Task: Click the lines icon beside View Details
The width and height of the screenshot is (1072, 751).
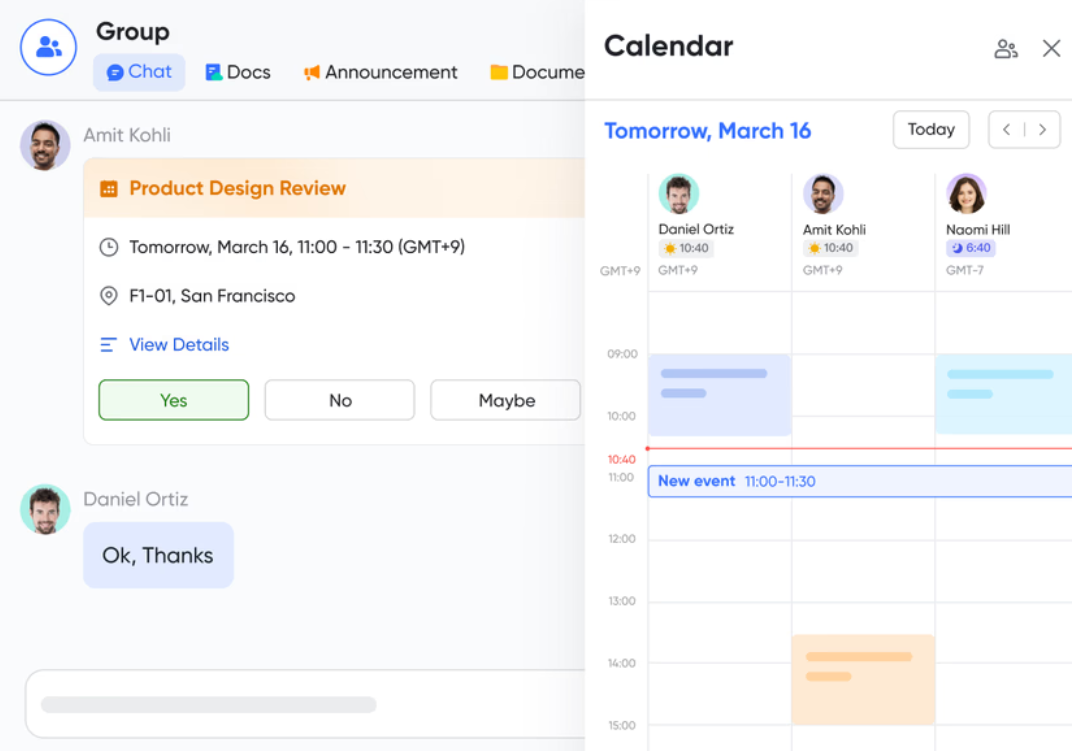Action: [x=108, y=345]
